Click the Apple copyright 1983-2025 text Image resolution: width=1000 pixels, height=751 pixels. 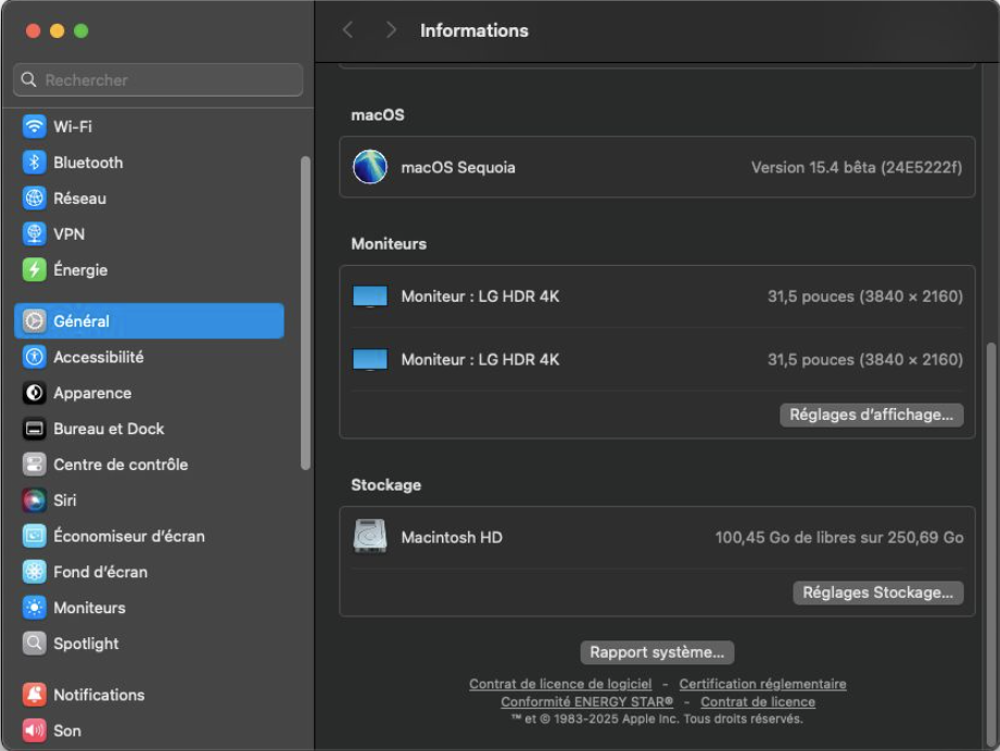(x=657, y=718)
